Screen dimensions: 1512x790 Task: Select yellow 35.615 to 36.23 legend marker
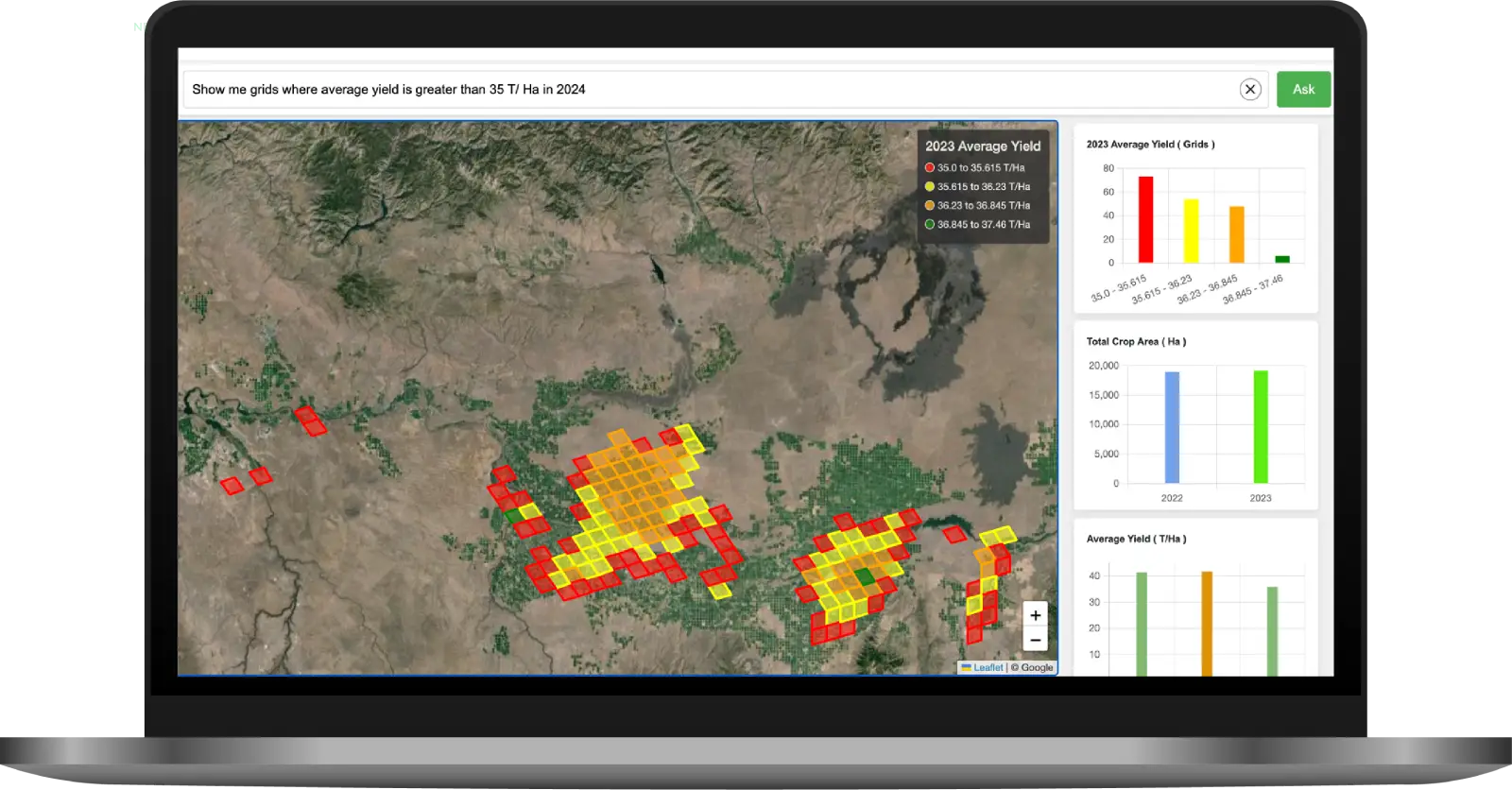pyautogui.click(x=930, y=186)
